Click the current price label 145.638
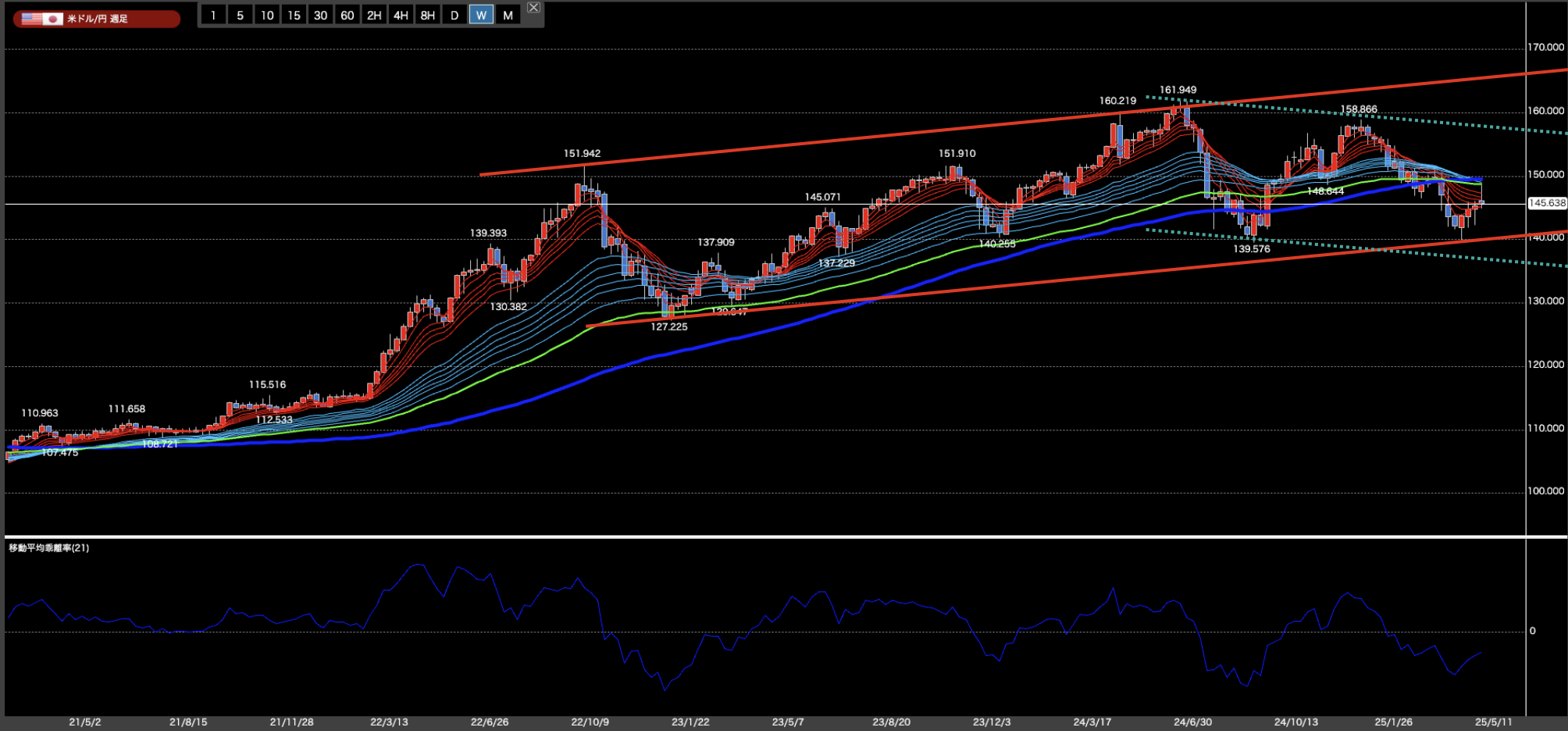This screenshot has width=1568, height=731. click(1546, 203)
